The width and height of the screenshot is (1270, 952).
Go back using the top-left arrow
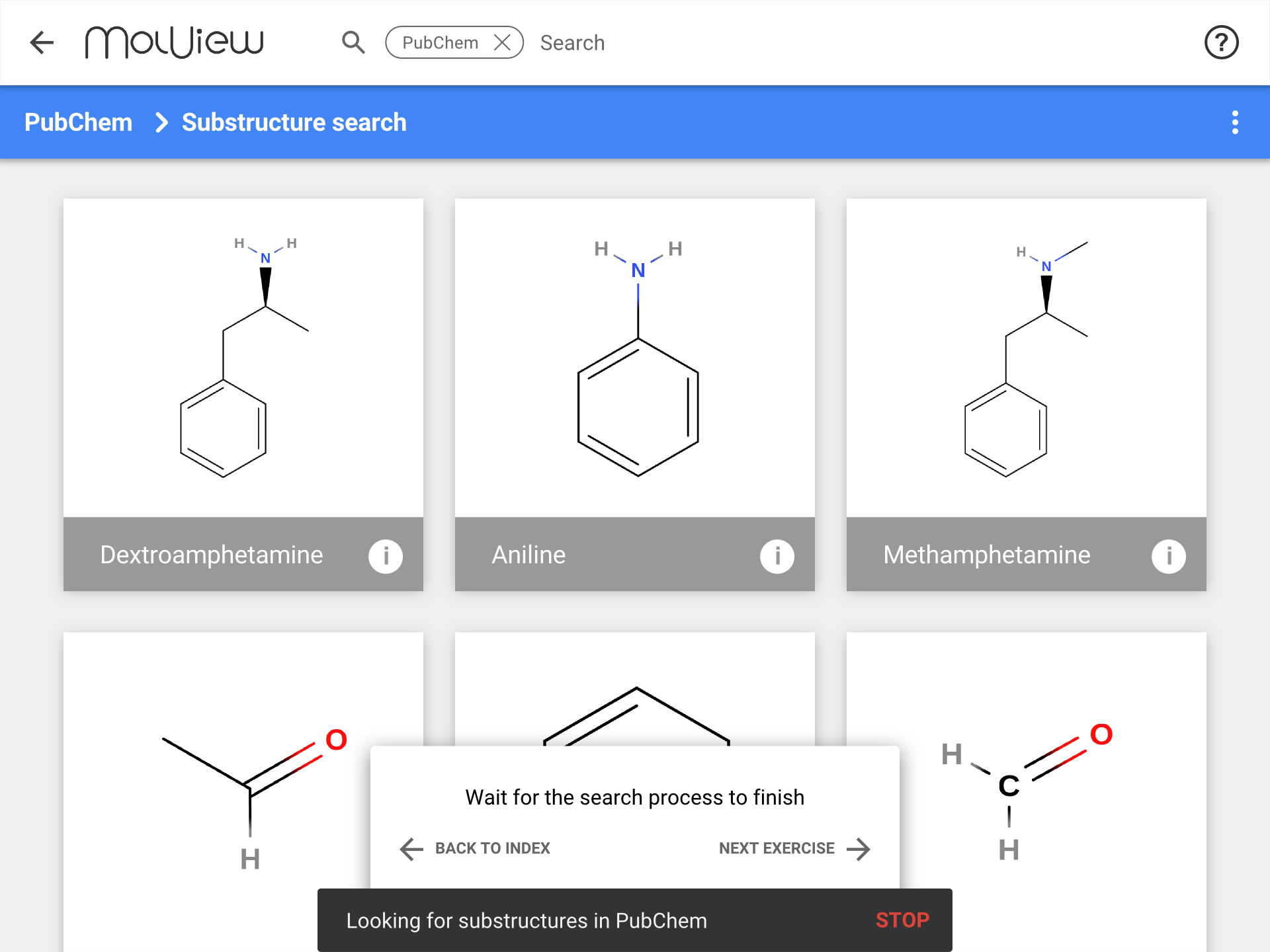(42, 42)
